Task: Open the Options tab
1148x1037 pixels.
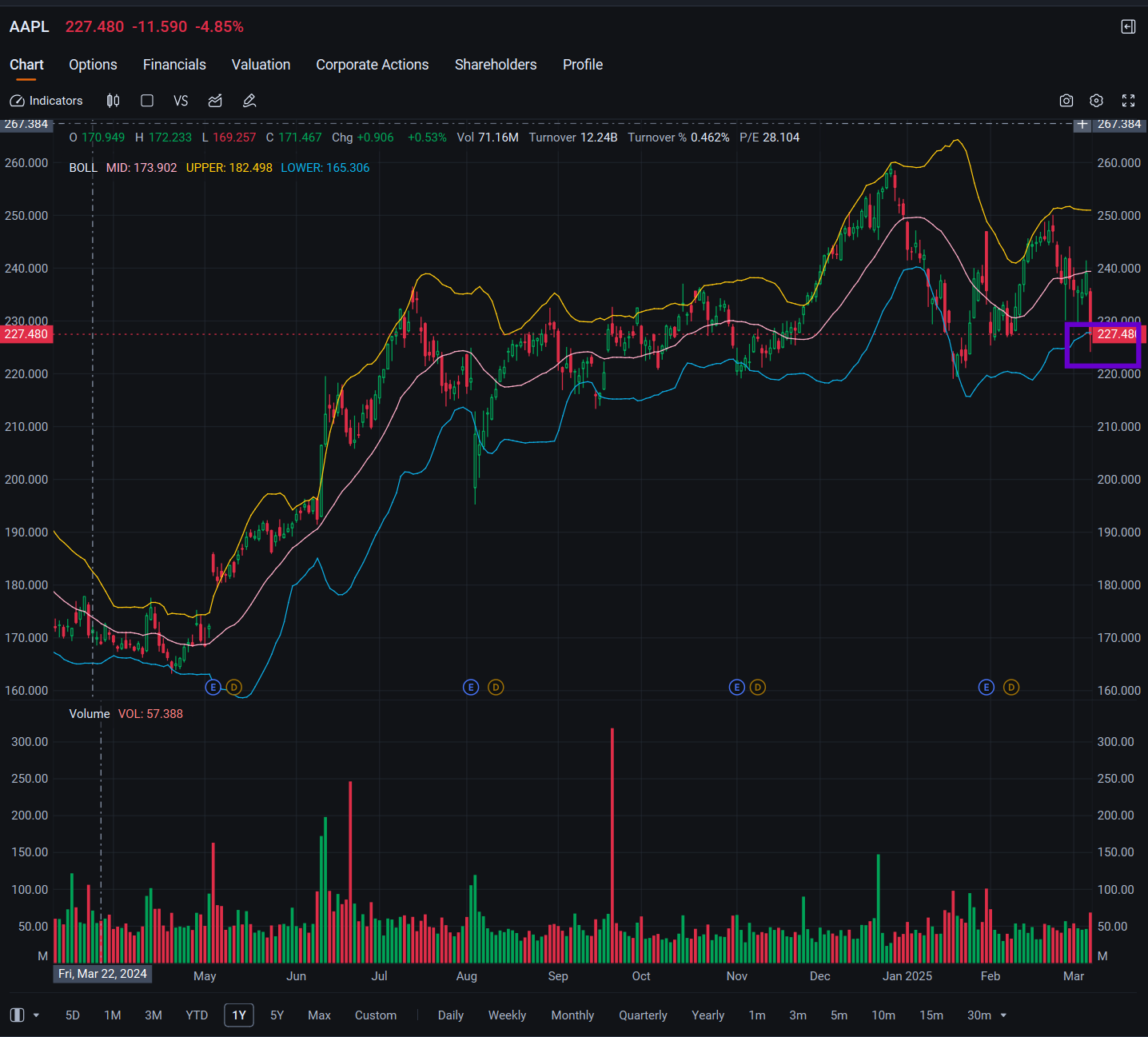Action: [x=93, y=65]
